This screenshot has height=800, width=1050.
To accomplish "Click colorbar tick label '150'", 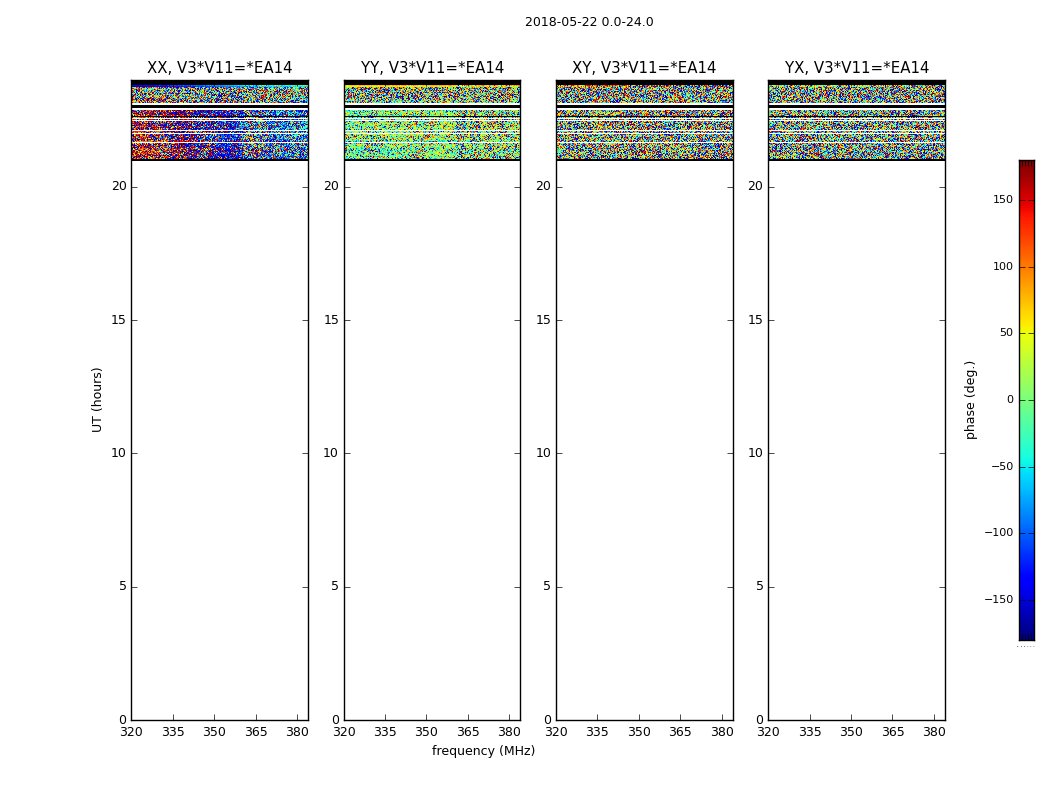I will click(1002, 199).
